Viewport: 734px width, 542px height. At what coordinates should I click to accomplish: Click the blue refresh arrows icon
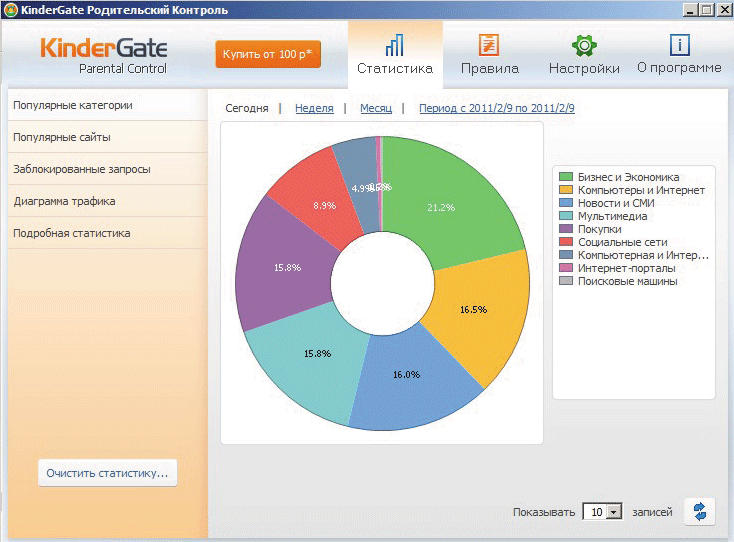click(700, 511)
